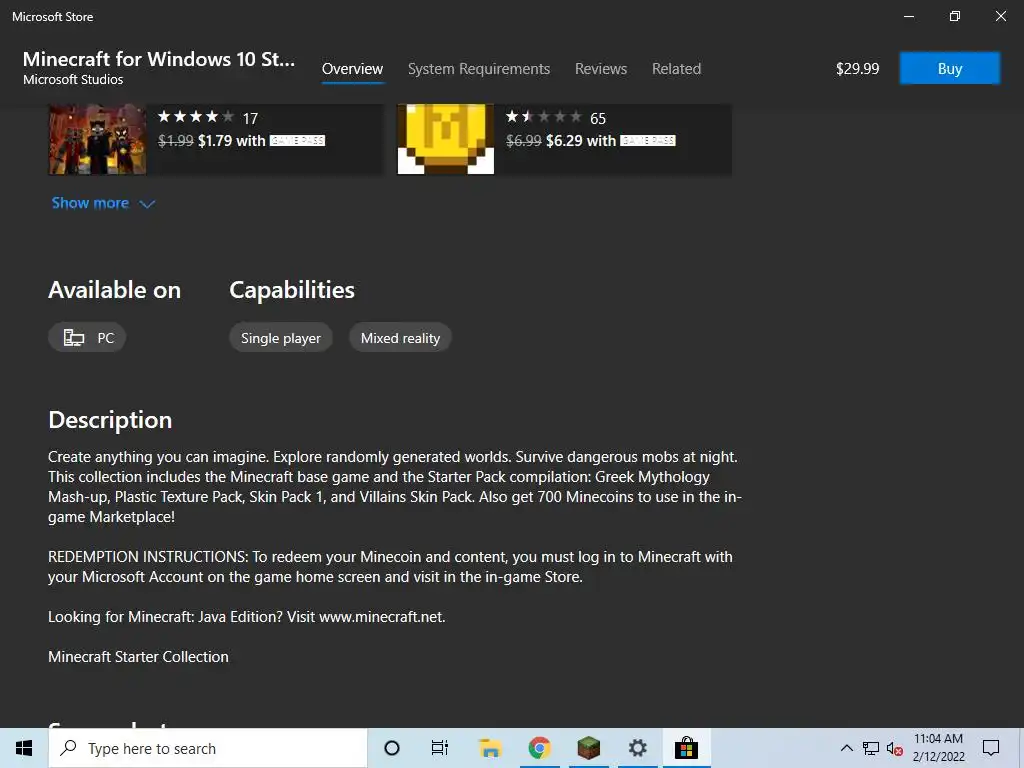Viewport: 1024px width, 768px height.
Task: Restore down the Microsoft Store window
Action: [x=955, y=16]
